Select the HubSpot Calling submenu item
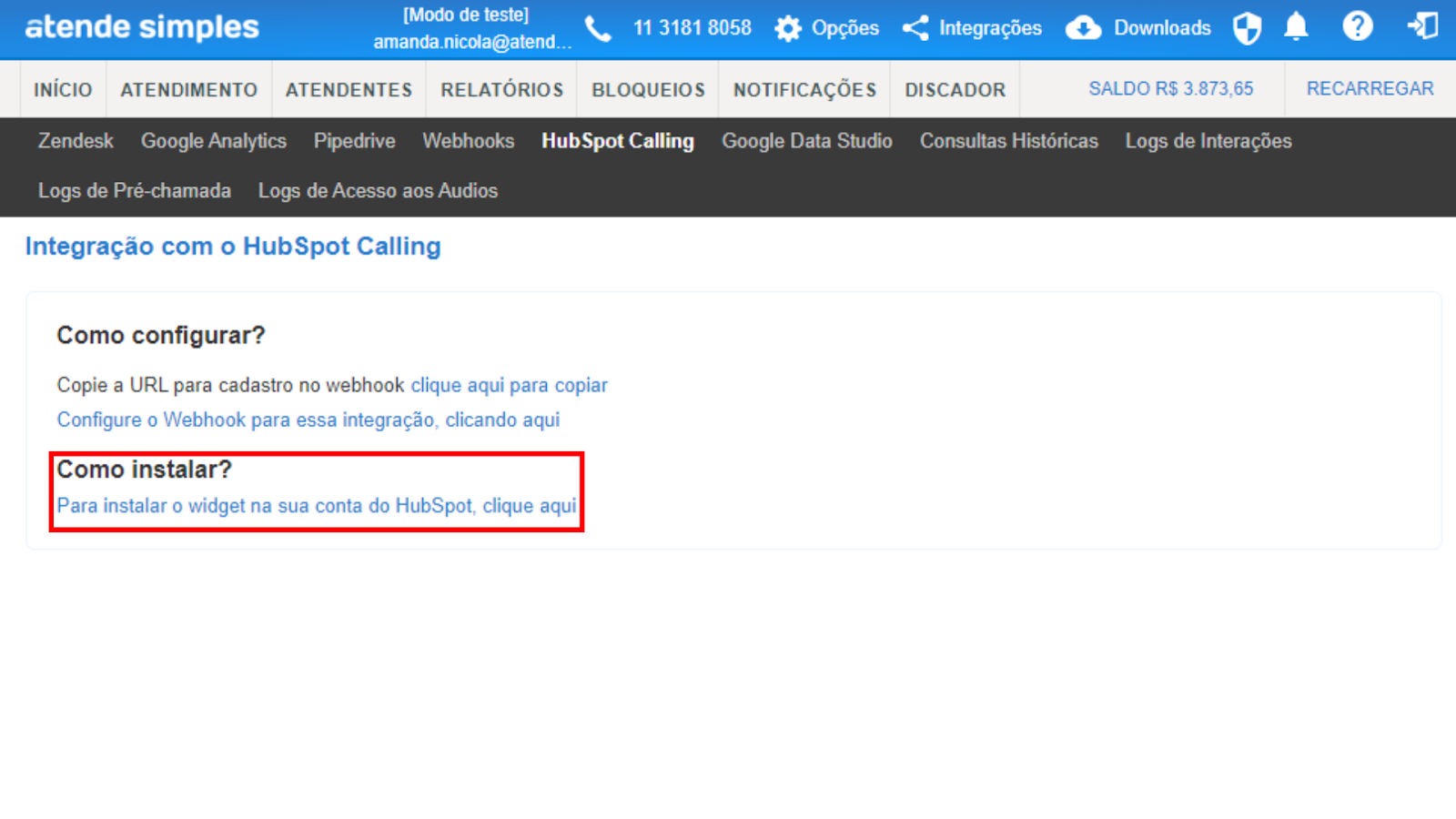Image resolution: width=1456 pixels, height=819 pixels. coord(618,141)
